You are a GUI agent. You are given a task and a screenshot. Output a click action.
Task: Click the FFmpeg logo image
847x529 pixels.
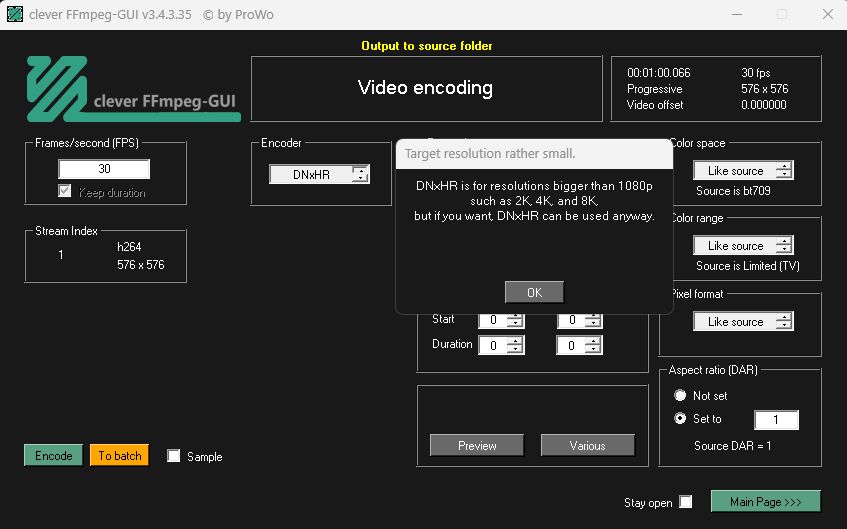click(133, 89)
